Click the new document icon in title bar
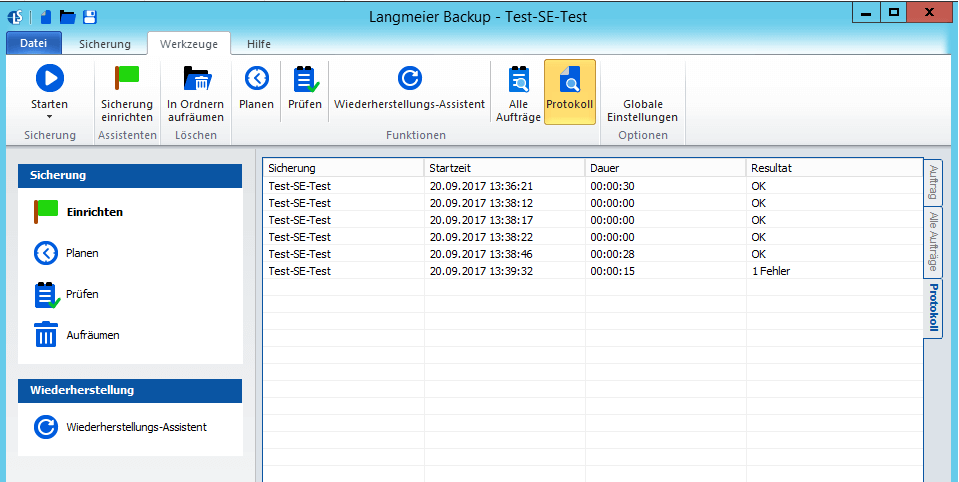The height and width of the screenshot is (482, 959). [x=46, y=17]
